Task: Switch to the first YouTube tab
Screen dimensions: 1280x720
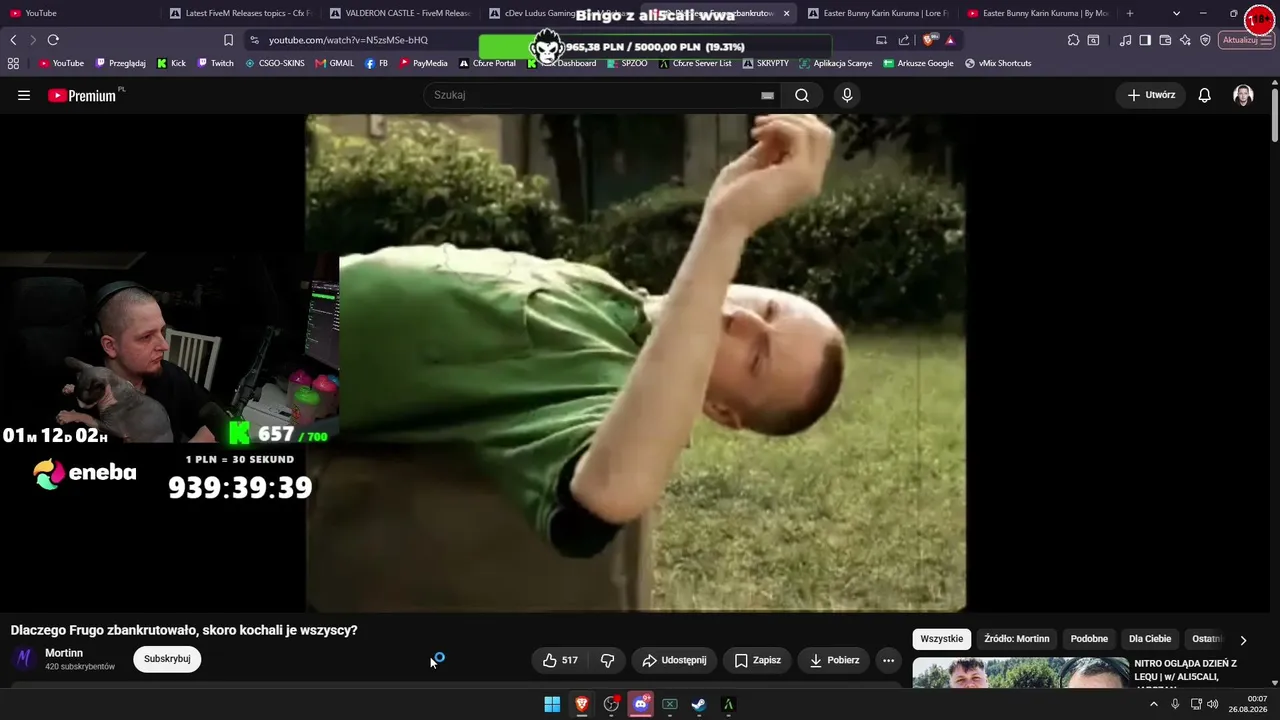Action: 81,13
